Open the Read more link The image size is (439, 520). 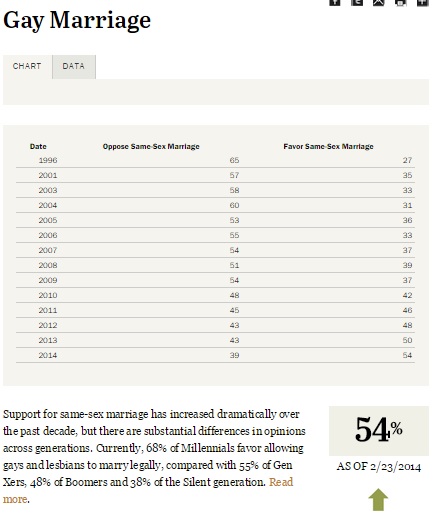[x=281, y=482]
